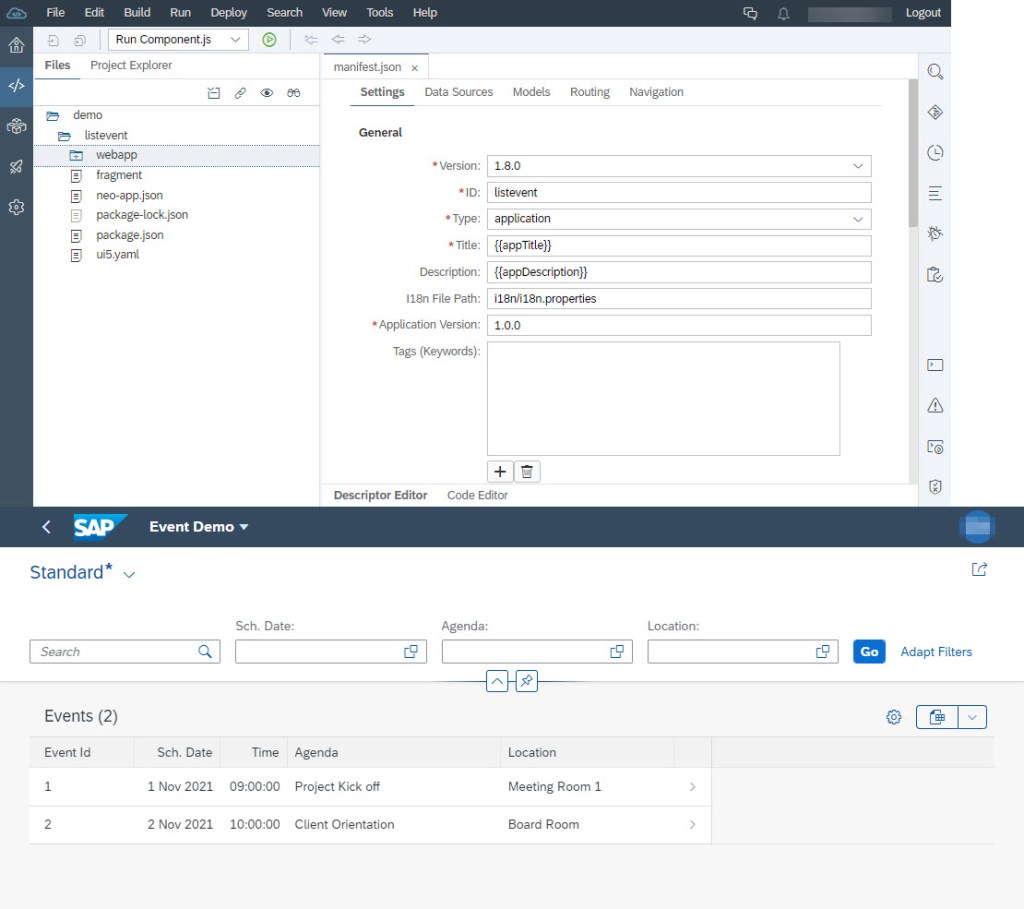Open the Version 1.8.0 dropdown
The image size is (1024, 909).
point(859,166)
